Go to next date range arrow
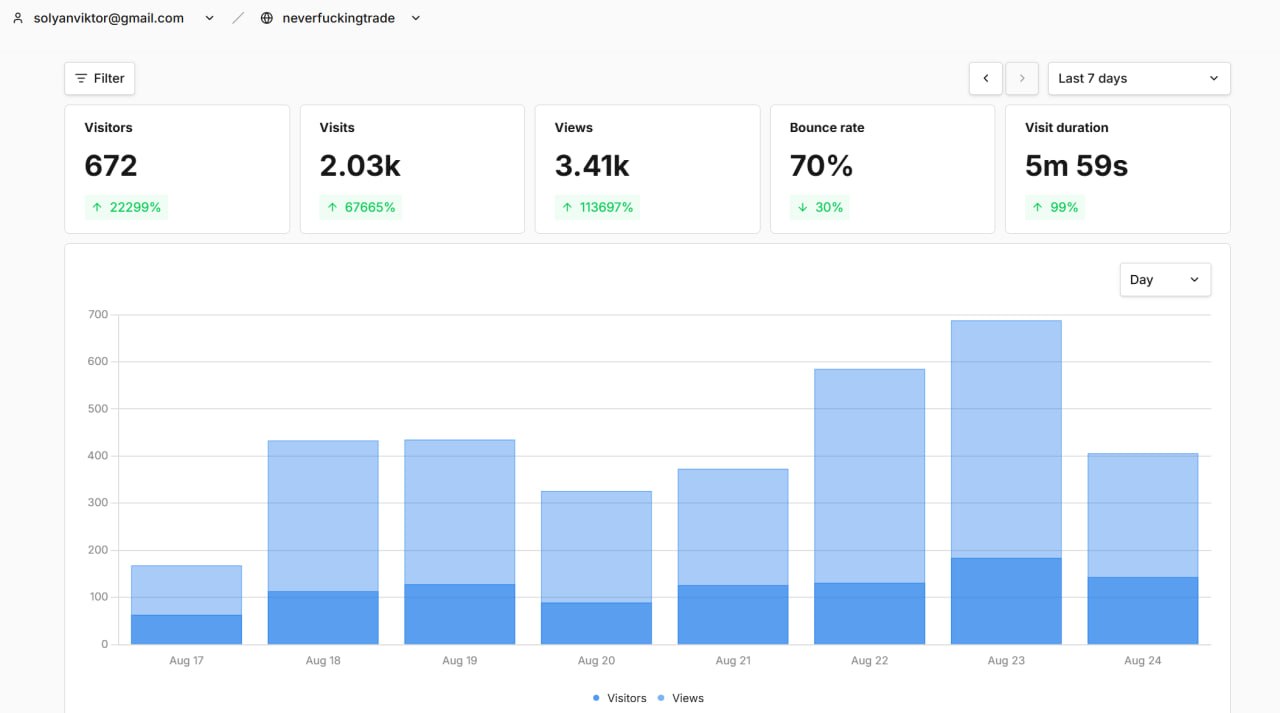Image resolution: width=1280 pixels, height=713 pixels. click(x=1021, y=78)
